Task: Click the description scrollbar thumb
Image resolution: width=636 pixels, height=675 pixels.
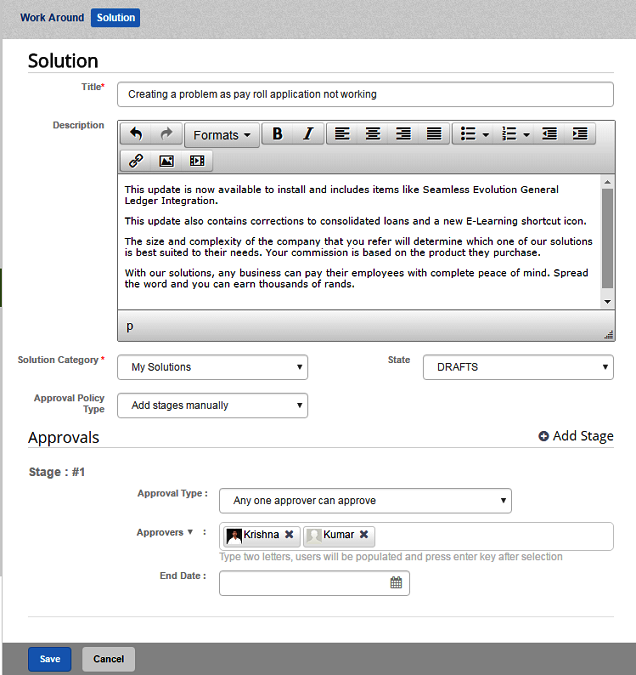Action: 608,238
